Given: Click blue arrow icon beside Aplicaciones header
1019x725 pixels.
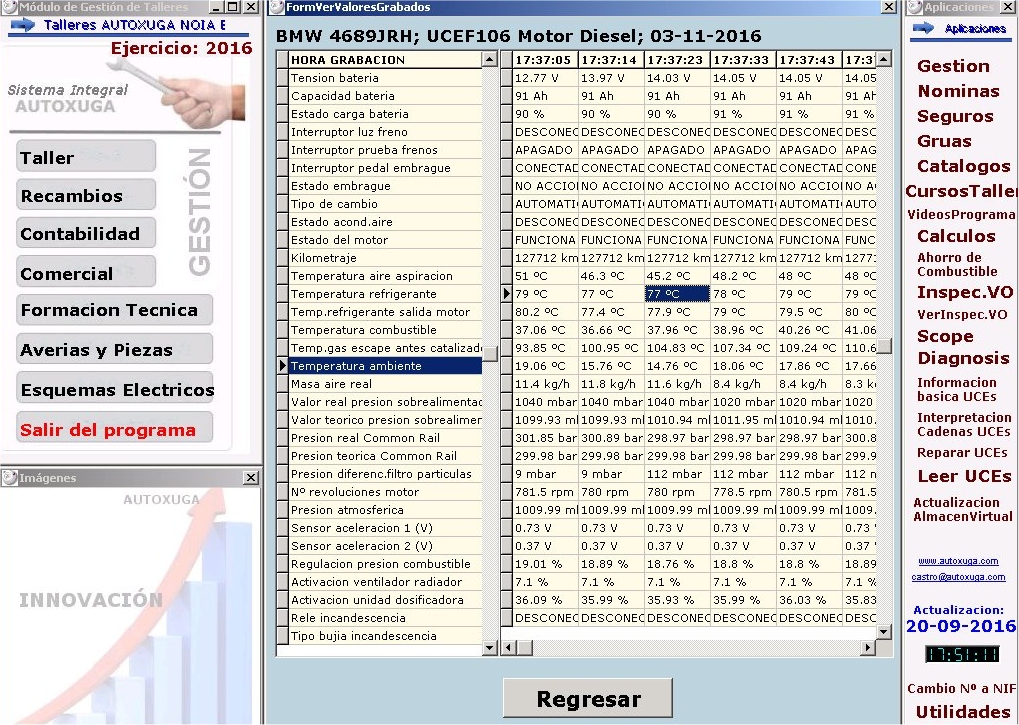Looking at the screenshot, I should coord(923,28).
